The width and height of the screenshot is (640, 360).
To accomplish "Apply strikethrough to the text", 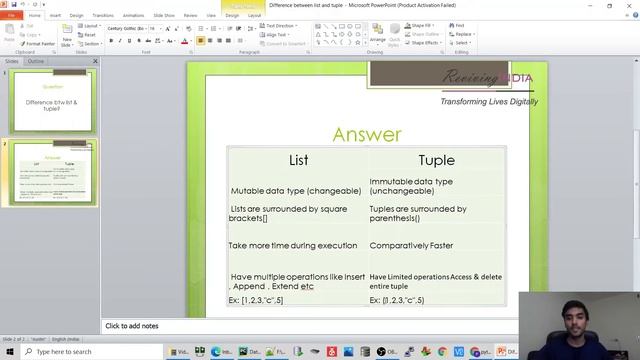I will point(148,41).
